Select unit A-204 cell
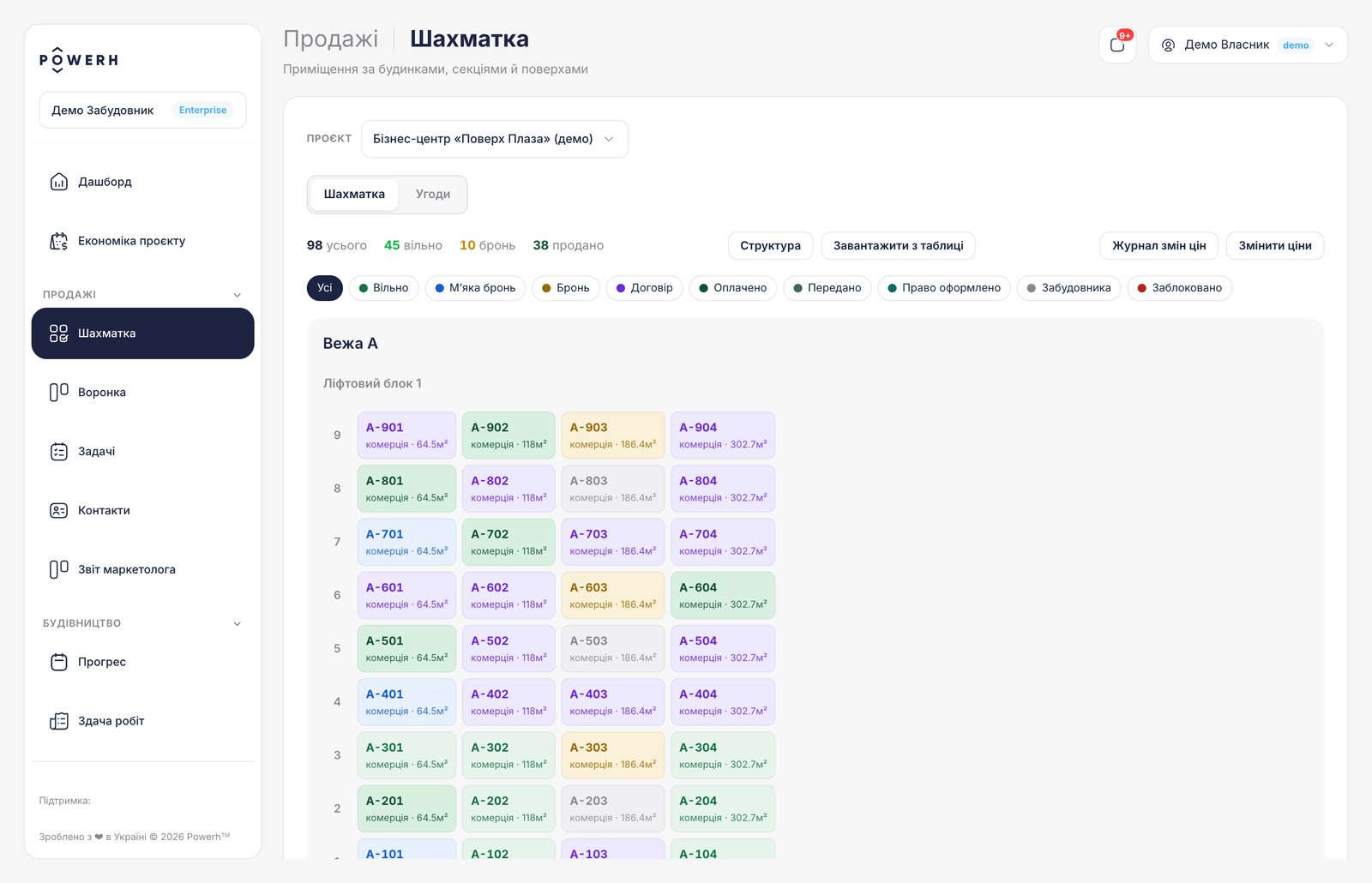The height and width of the screenshot is (883, 1372). click(x=723, y=808)
